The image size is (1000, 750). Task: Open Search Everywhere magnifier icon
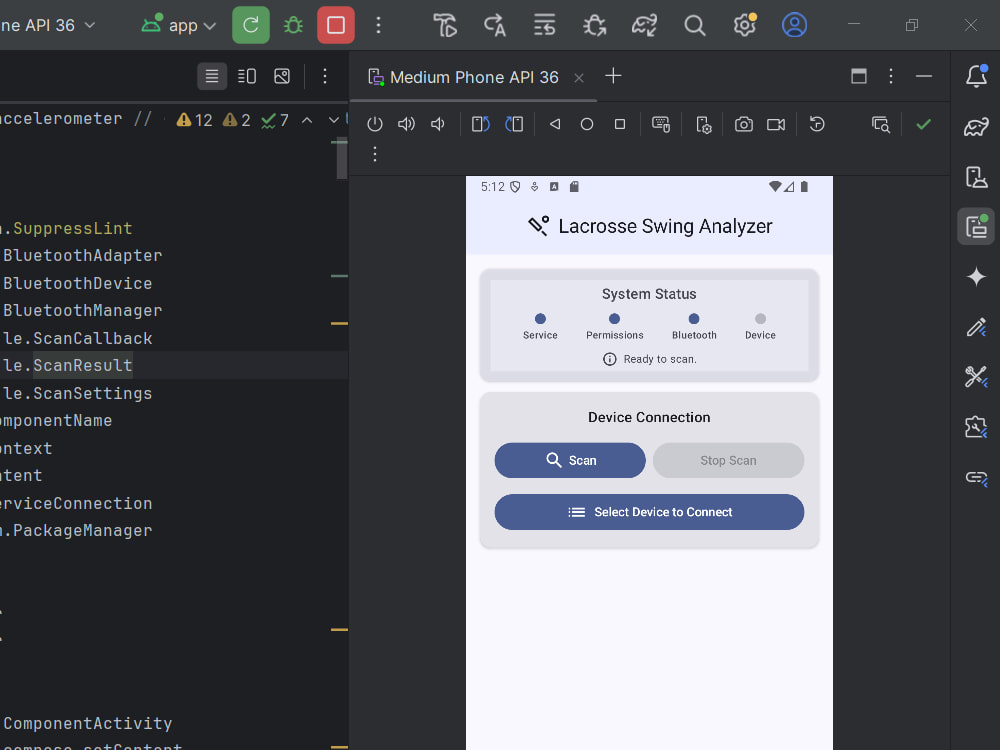pos(694,26)
